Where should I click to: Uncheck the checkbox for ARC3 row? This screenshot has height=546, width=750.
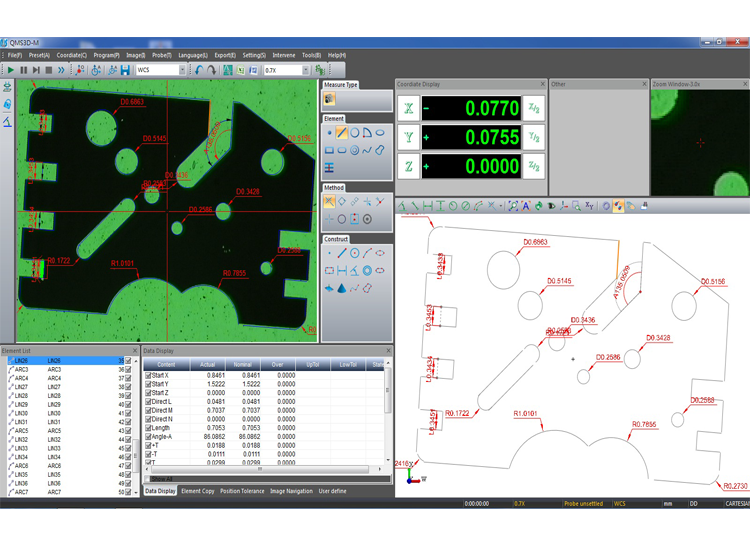tap(128, 370)
